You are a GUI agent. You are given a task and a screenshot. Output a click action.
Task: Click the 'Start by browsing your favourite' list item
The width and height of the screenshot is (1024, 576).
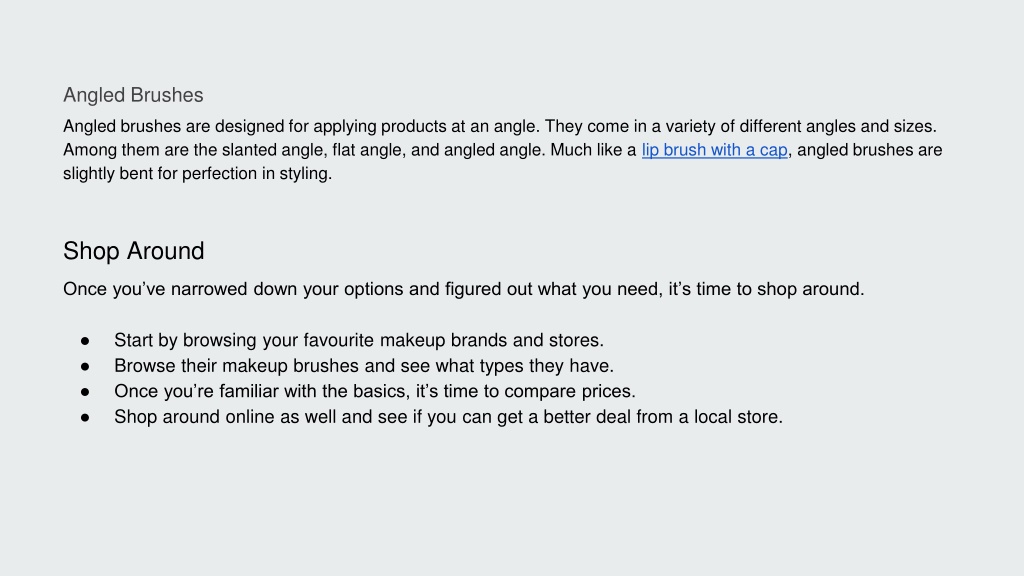pyautogui.click(x=359, y=340)
